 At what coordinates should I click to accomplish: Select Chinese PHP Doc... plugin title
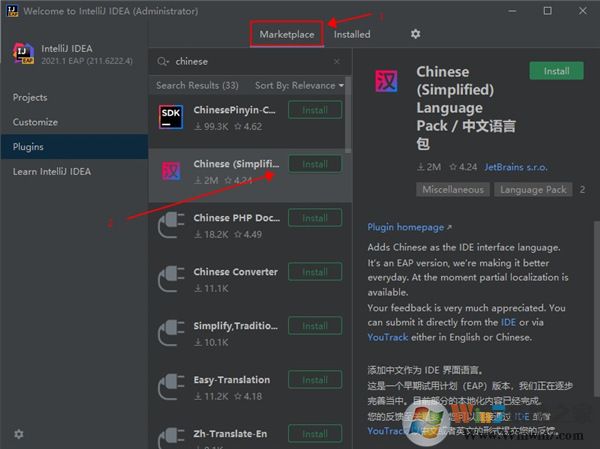pyautogui.click(x=236, y=218)
